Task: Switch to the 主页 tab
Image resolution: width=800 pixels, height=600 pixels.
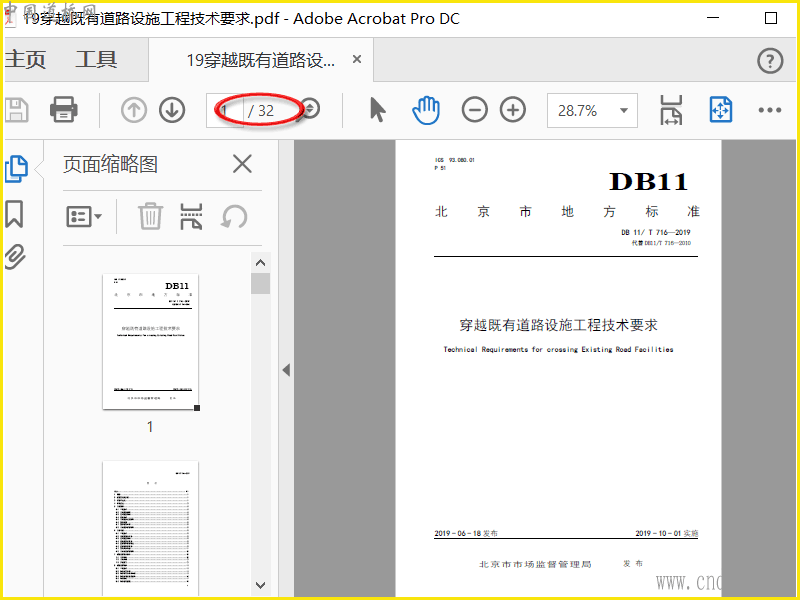Action: click(26, 60)
